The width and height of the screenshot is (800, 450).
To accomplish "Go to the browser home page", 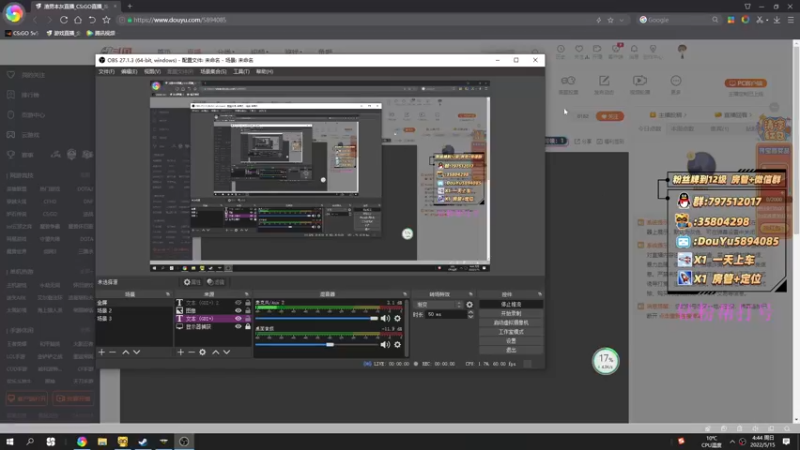I will 78,20.
